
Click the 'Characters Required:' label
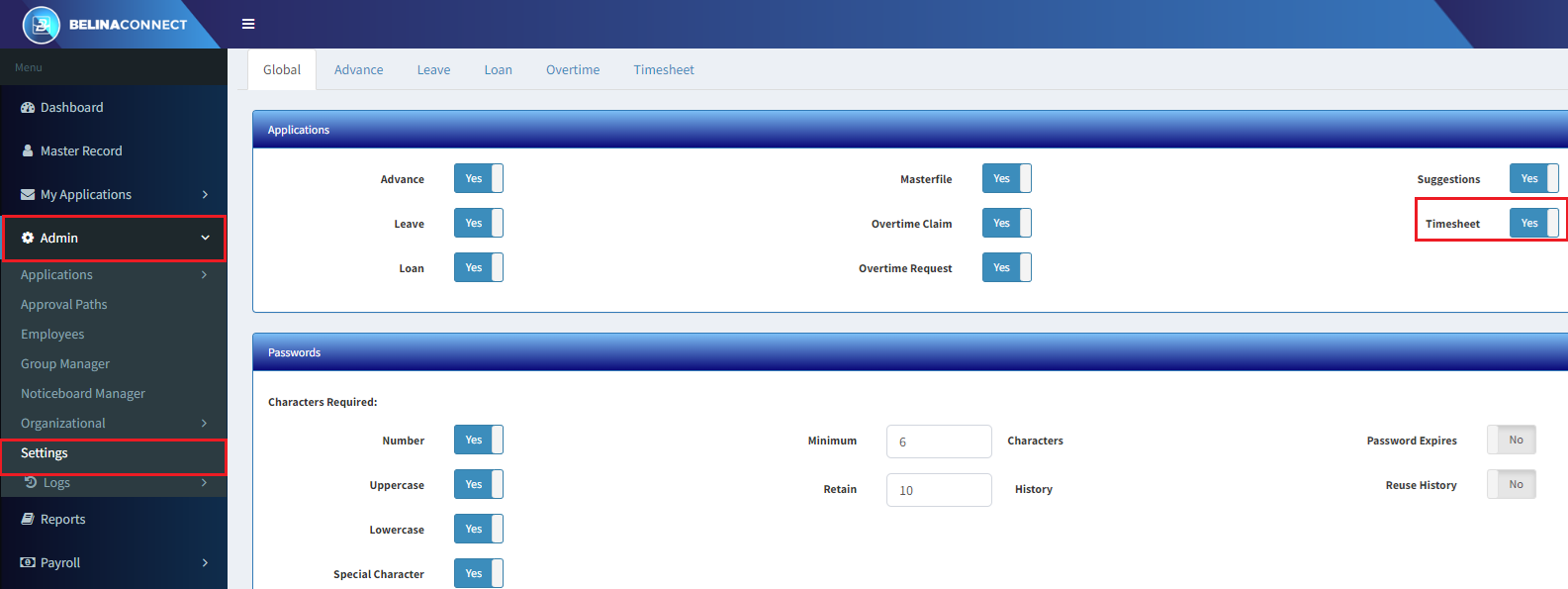[323, 402]
